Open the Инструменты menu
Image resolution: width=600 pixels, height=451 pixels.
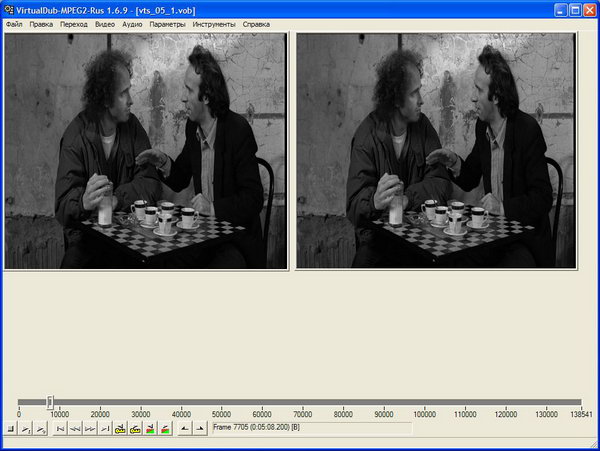click(x=214, y=24)
